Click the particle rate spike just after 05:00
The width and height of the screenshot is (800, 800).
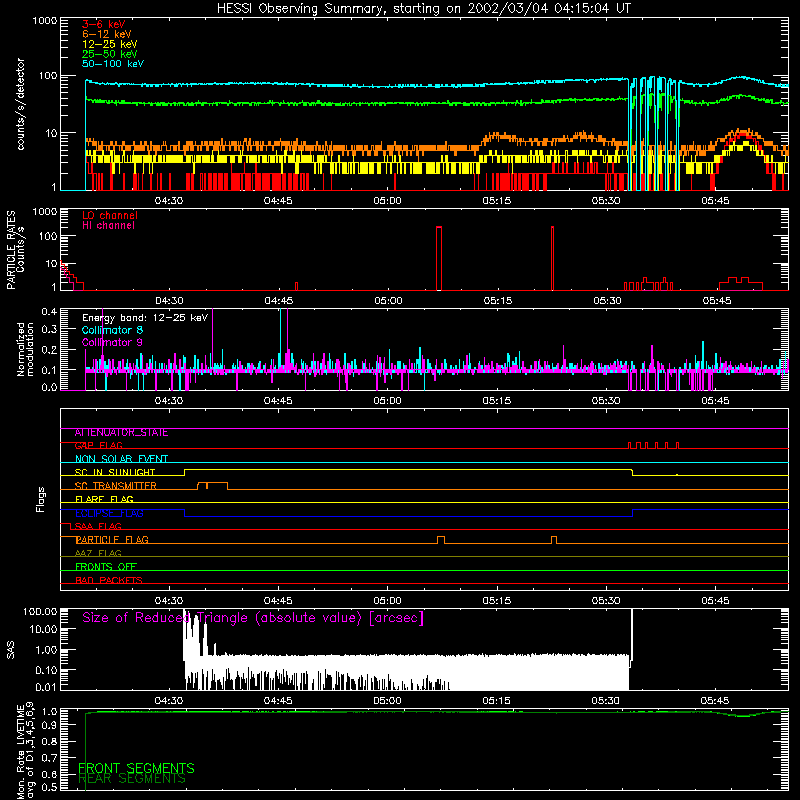(439, 258)
